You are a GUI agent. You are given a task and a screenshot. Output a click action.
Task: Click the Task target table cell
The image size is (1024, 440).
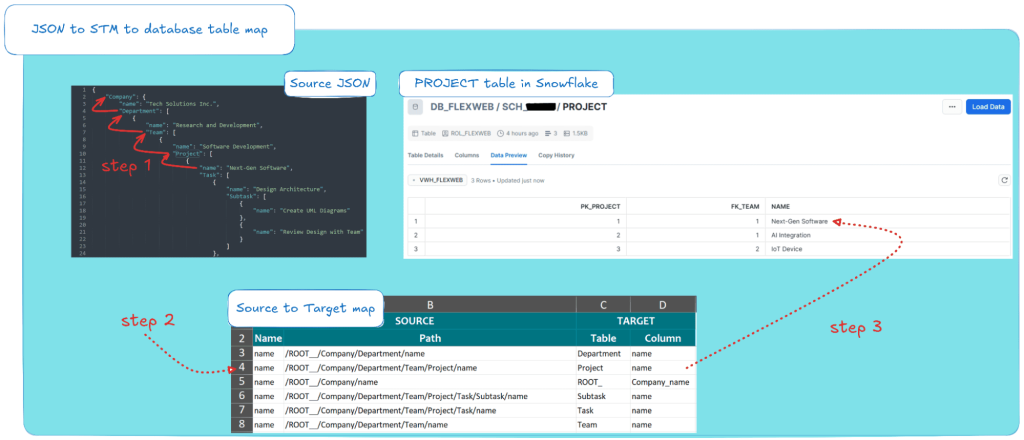click(603, 411)
